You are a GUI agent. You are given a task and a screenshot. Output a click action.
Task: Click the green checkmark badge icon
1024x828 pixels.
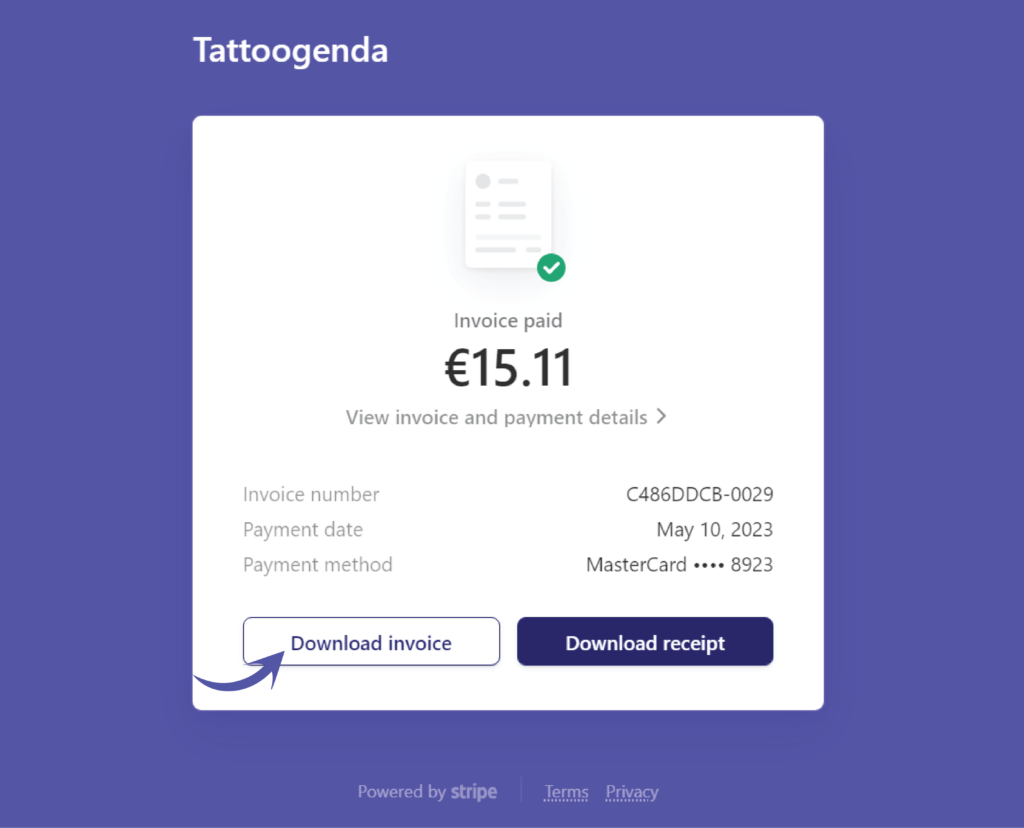click(x=551, y=268)
